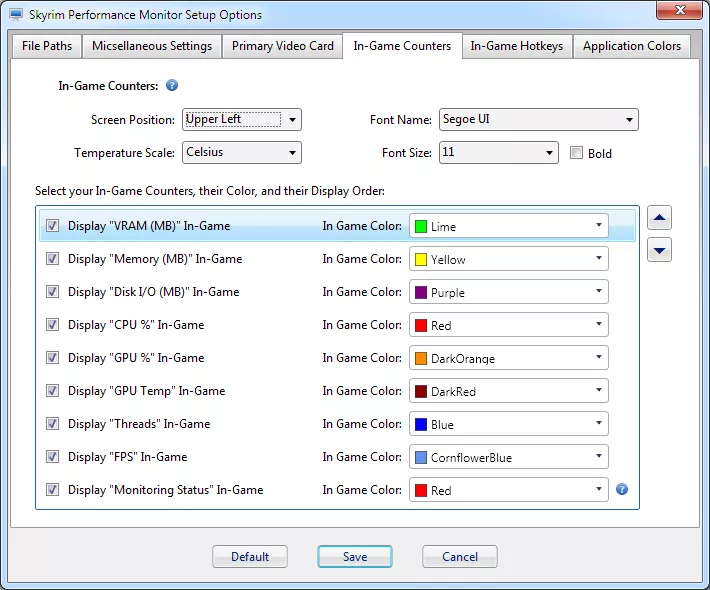Click the Cancel button
The image size is (710, 590).
point(460,556)
